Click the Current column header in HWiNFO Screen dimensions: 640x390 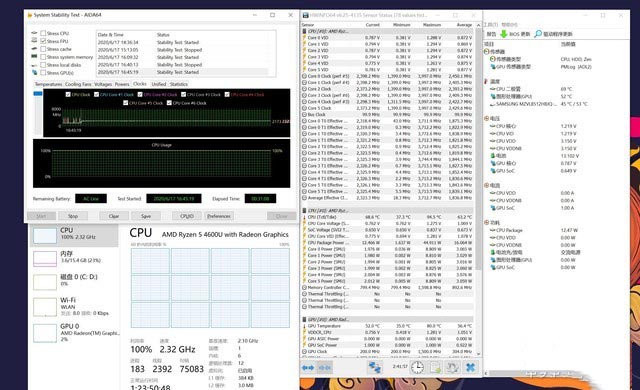tap(372, 25)
